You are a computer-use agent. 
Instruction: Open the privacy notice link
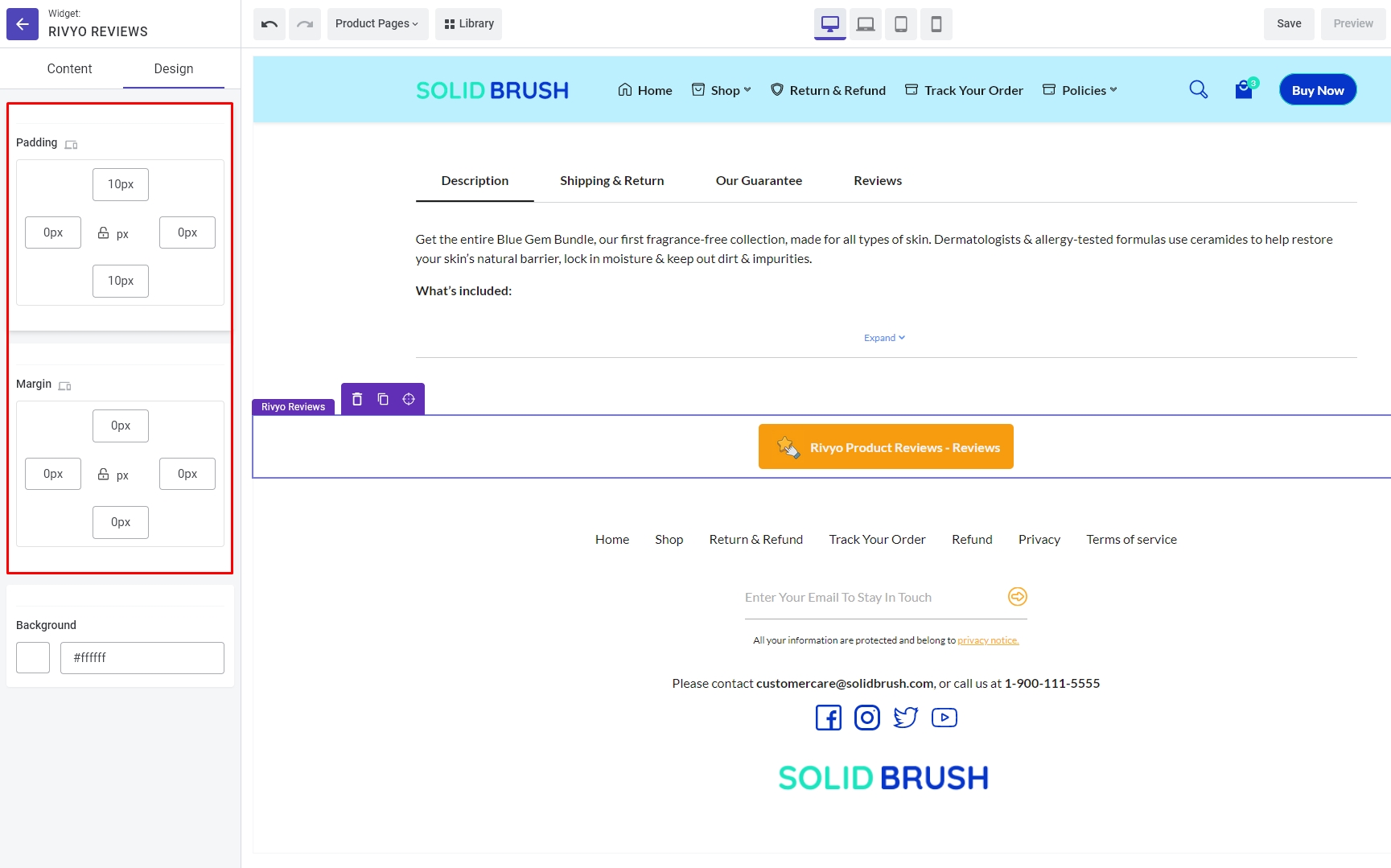click(988, 640)
